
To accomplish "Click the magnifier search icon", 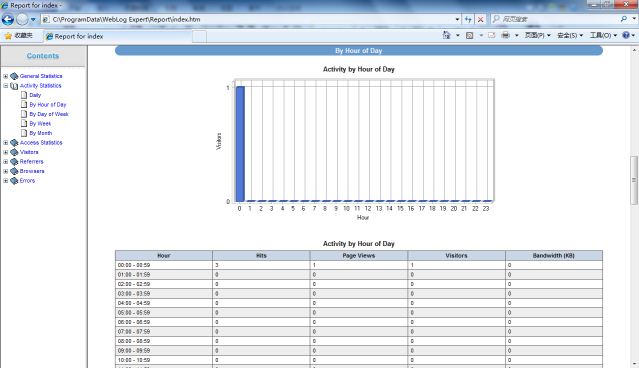I will 624,19.
